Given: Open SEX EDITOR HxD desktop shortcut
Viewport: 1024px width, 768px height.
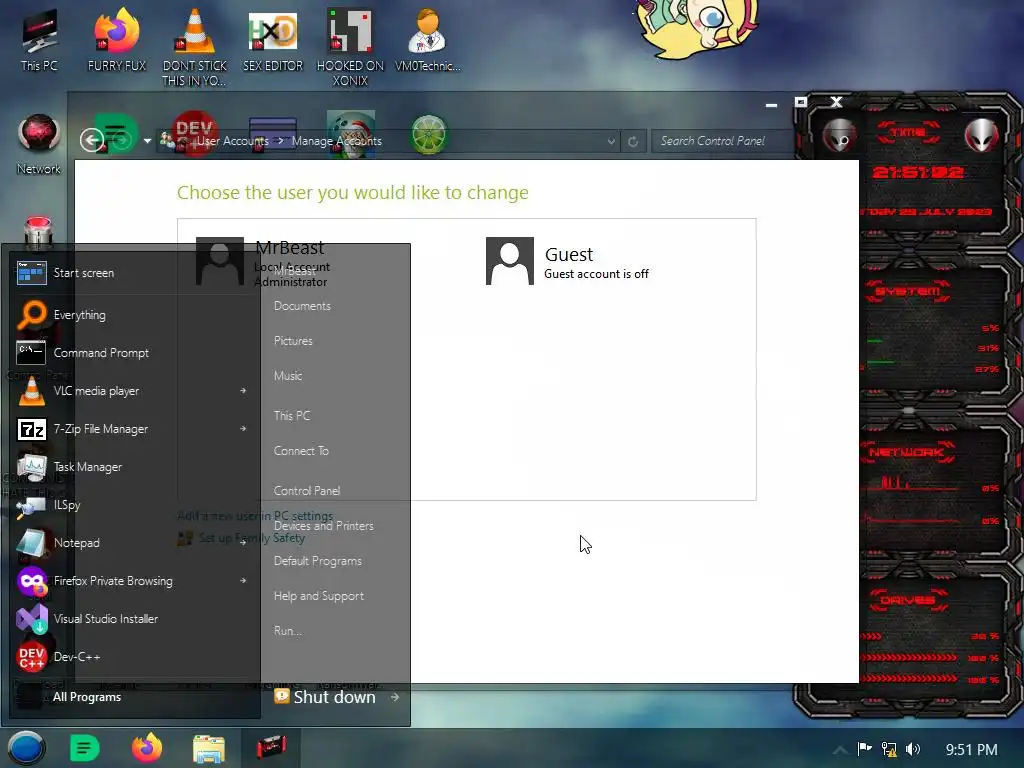Looking at the screenshot, I should click(273, 40).
